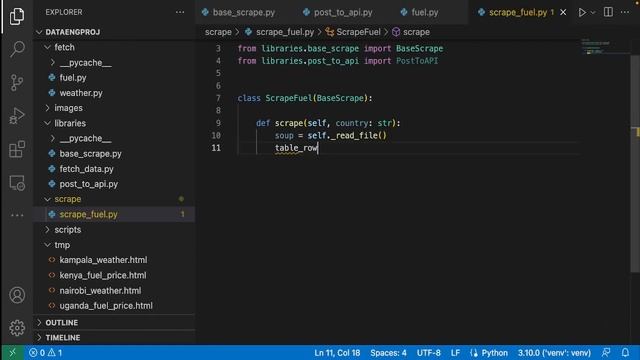Place cursor on line 7 class definition
Image resolution: width=640 pixels, height=360 pixels.
[x=305, y=98]
